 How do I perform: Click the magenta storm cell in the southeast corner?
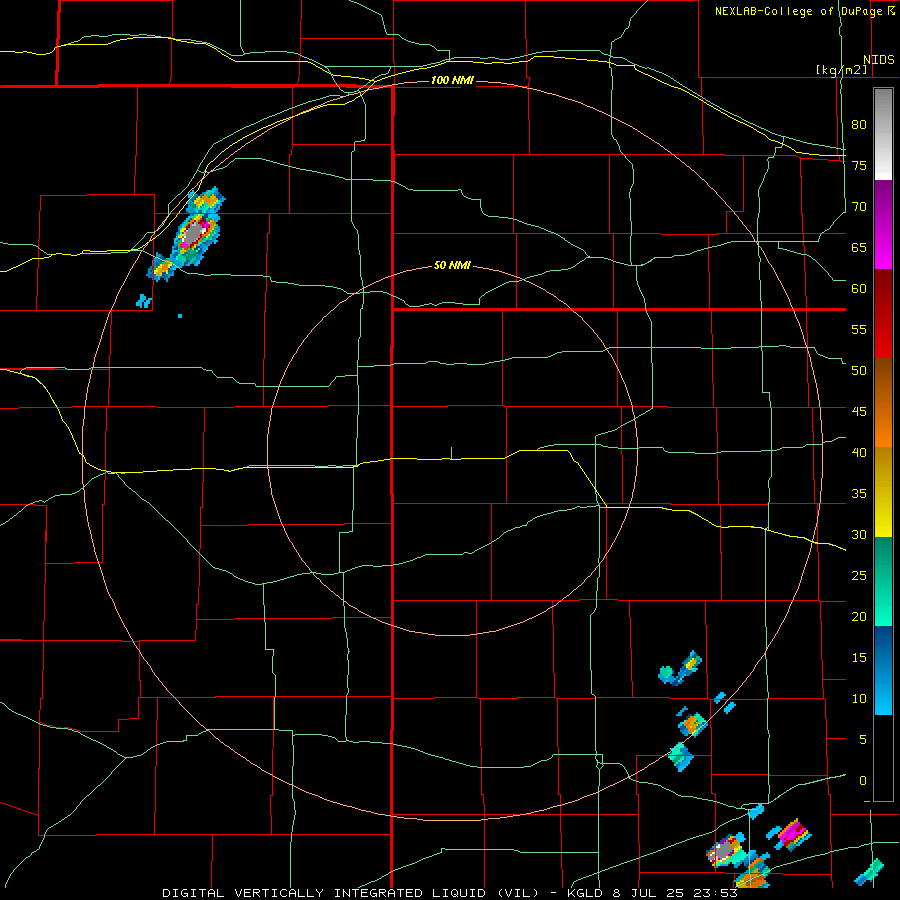coord(794,833)
